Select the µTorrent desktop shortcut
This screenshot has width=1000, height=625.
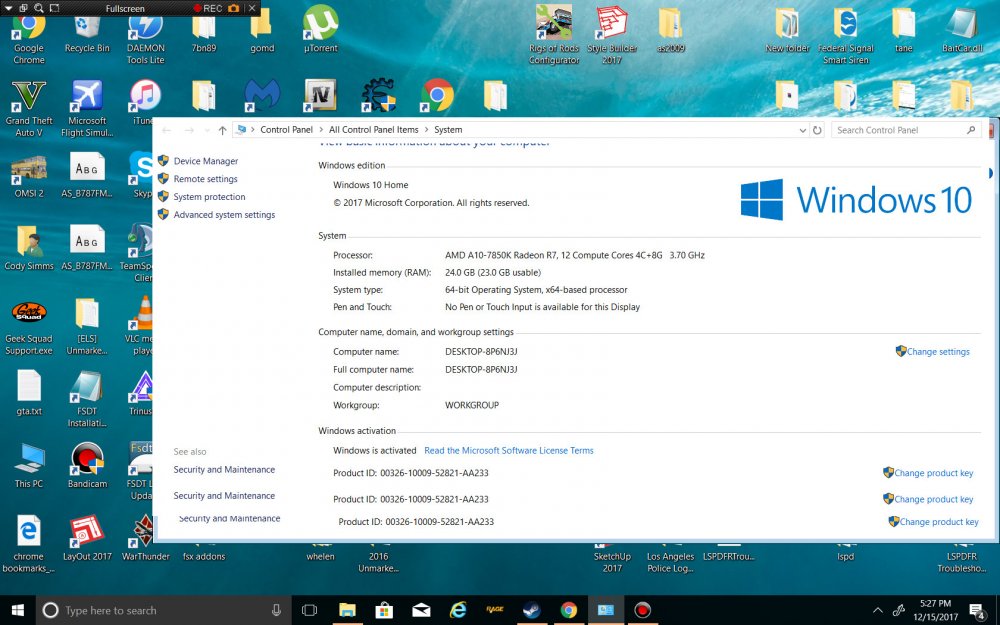[321, 29]
